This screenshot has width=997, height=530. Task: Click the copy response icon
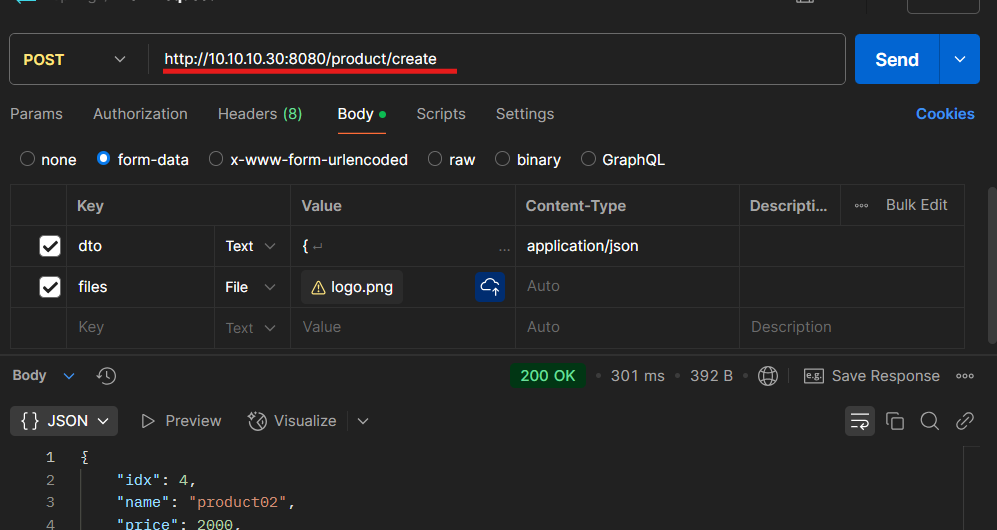click(895, 421)
